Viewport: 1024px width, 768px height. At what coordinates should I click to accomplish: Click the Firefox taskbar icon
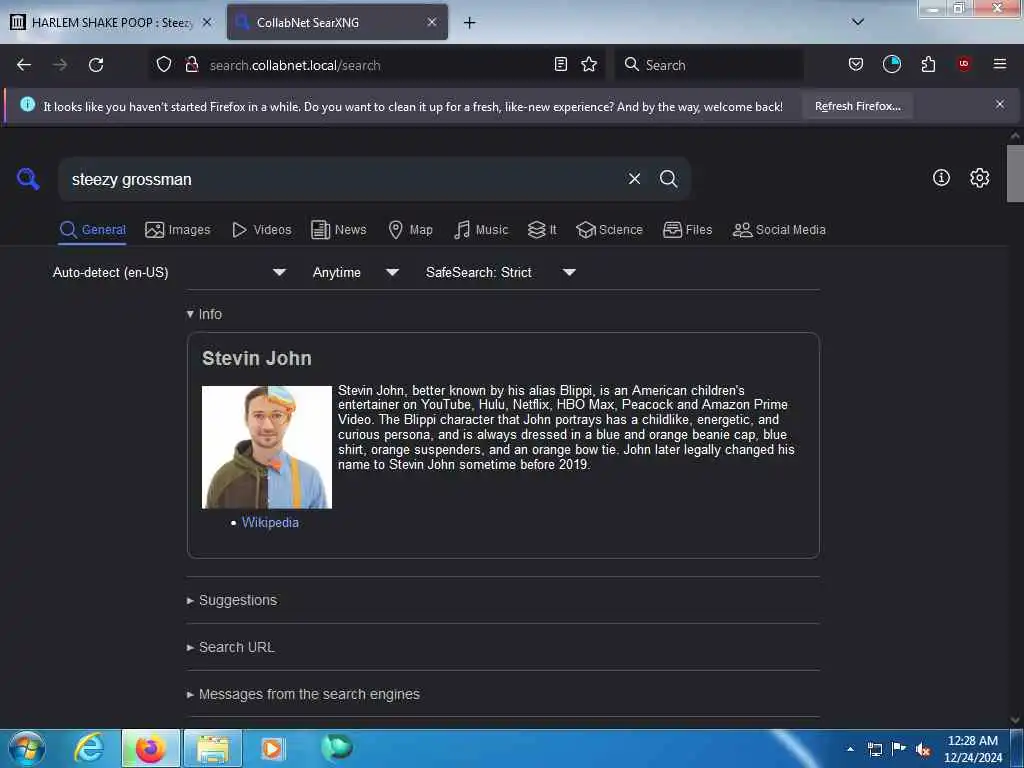[150, 748]
